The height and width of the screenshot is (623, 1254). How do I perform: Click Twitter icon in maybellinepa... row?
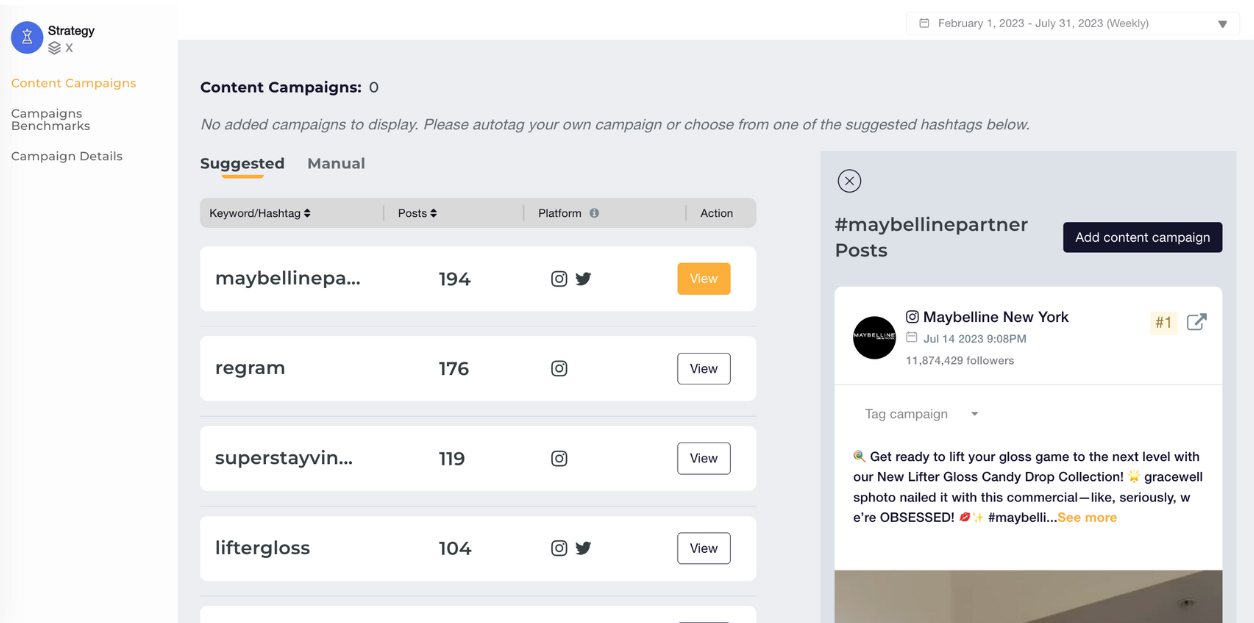pyautogui.click(x=584, y=279)
